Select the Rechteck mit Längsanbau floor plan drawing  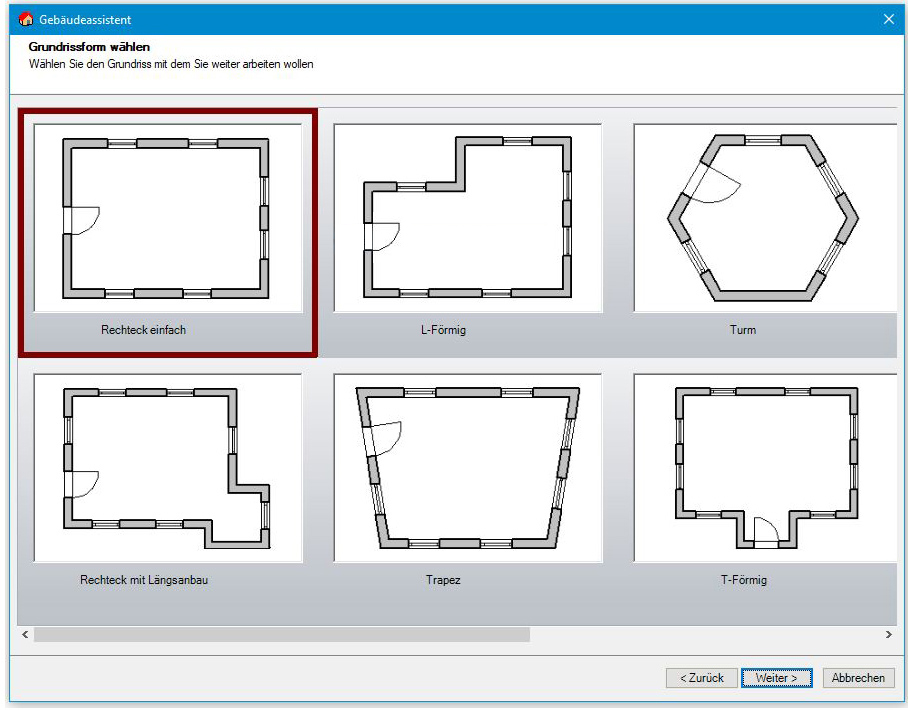167,468
